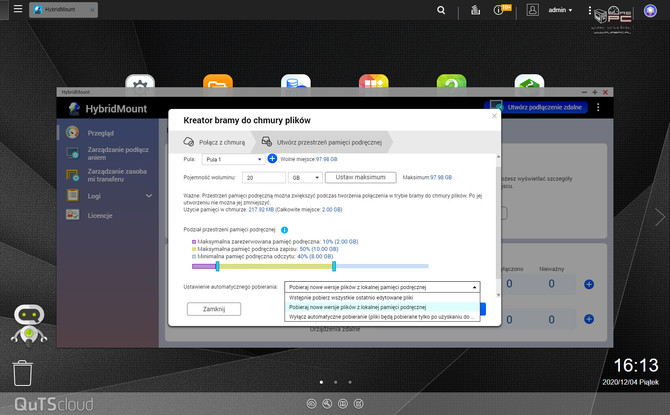Screen dimensions: 670x415
Task: Open the orange File Station desktop icon
Action: (218, 82)
